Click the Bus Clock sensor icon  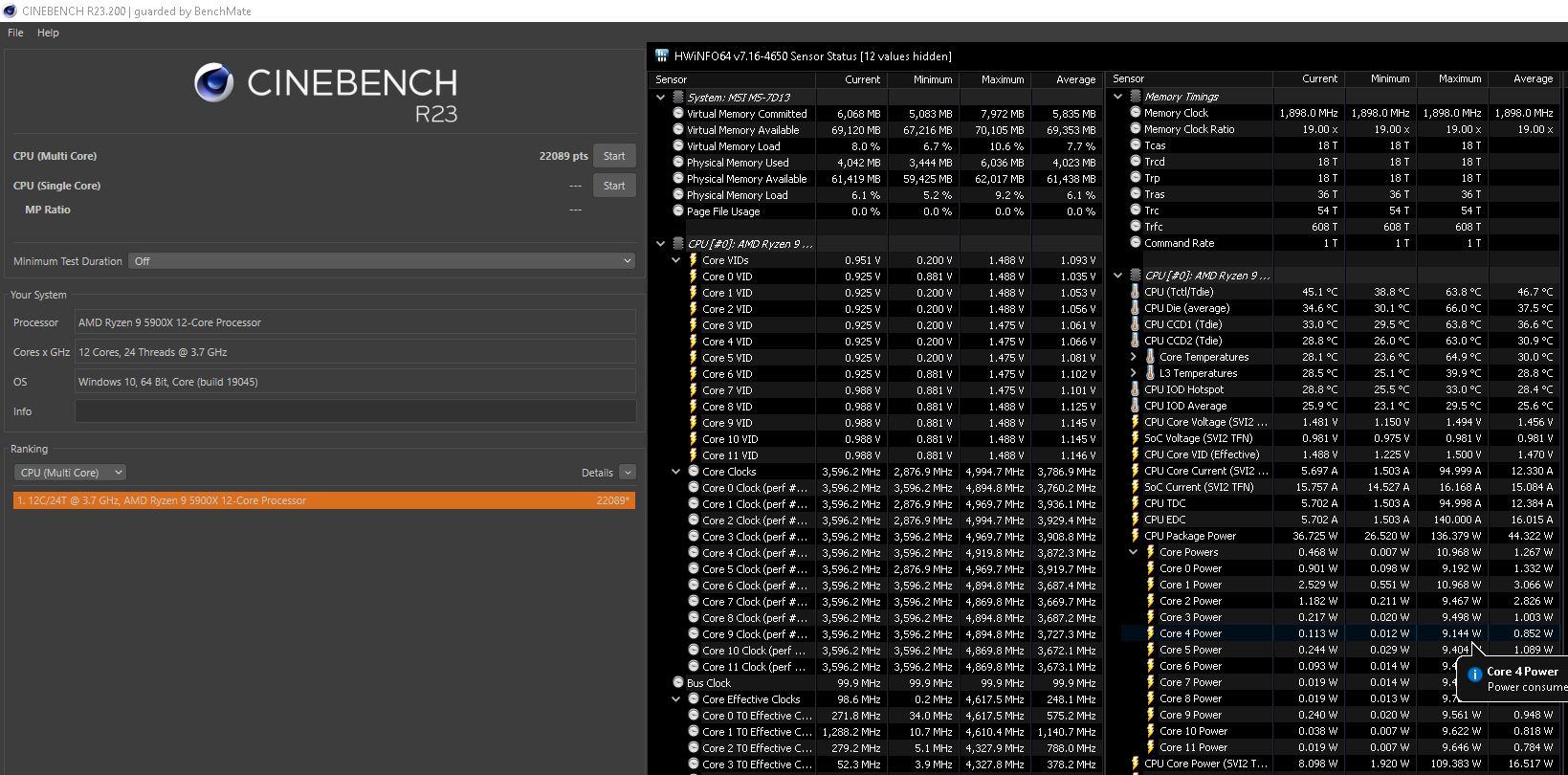[x=677, y=683]
